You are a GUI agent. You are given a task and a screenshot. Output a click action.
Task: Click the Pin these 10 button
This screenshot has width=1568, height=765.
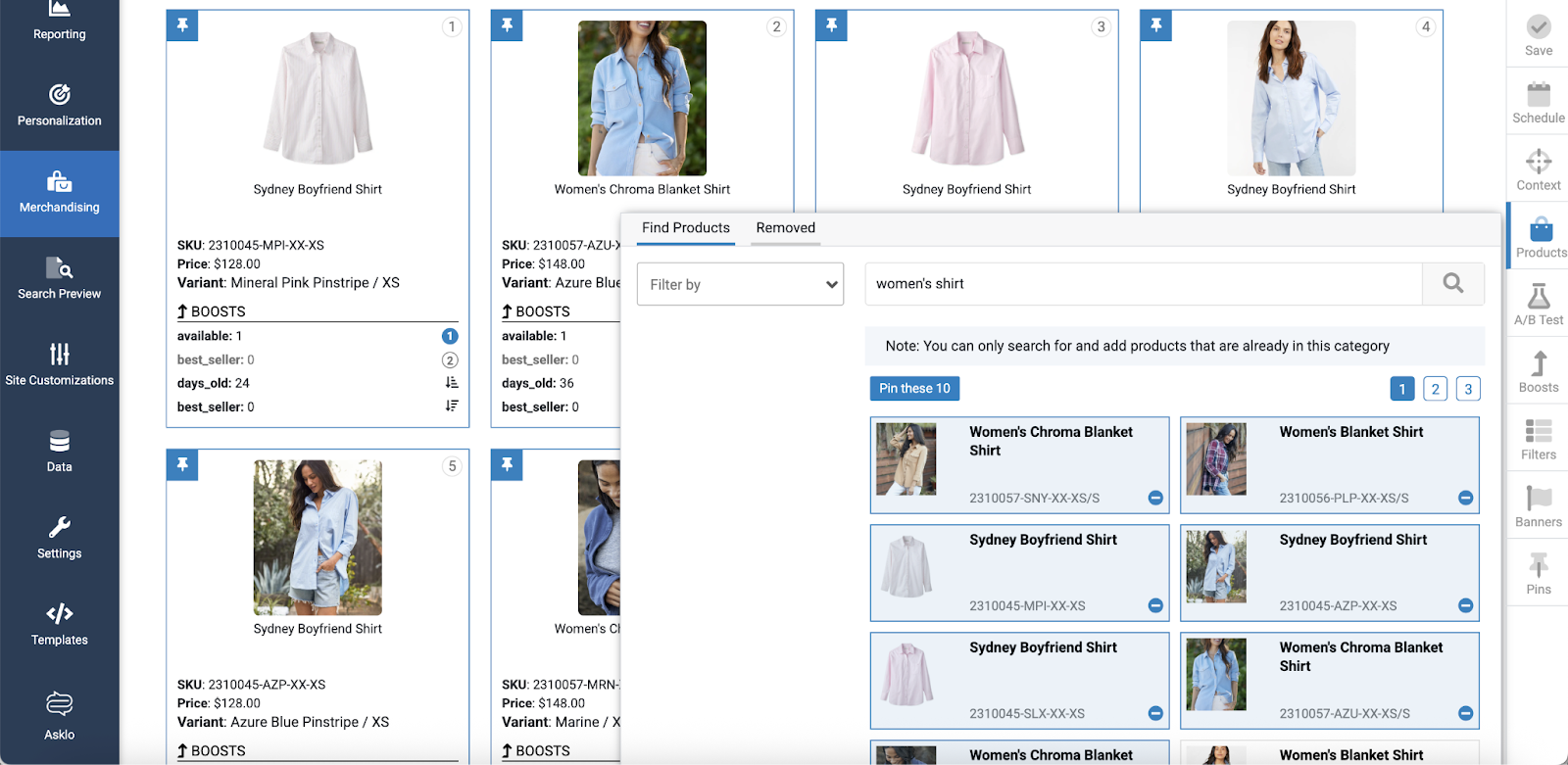914,389
